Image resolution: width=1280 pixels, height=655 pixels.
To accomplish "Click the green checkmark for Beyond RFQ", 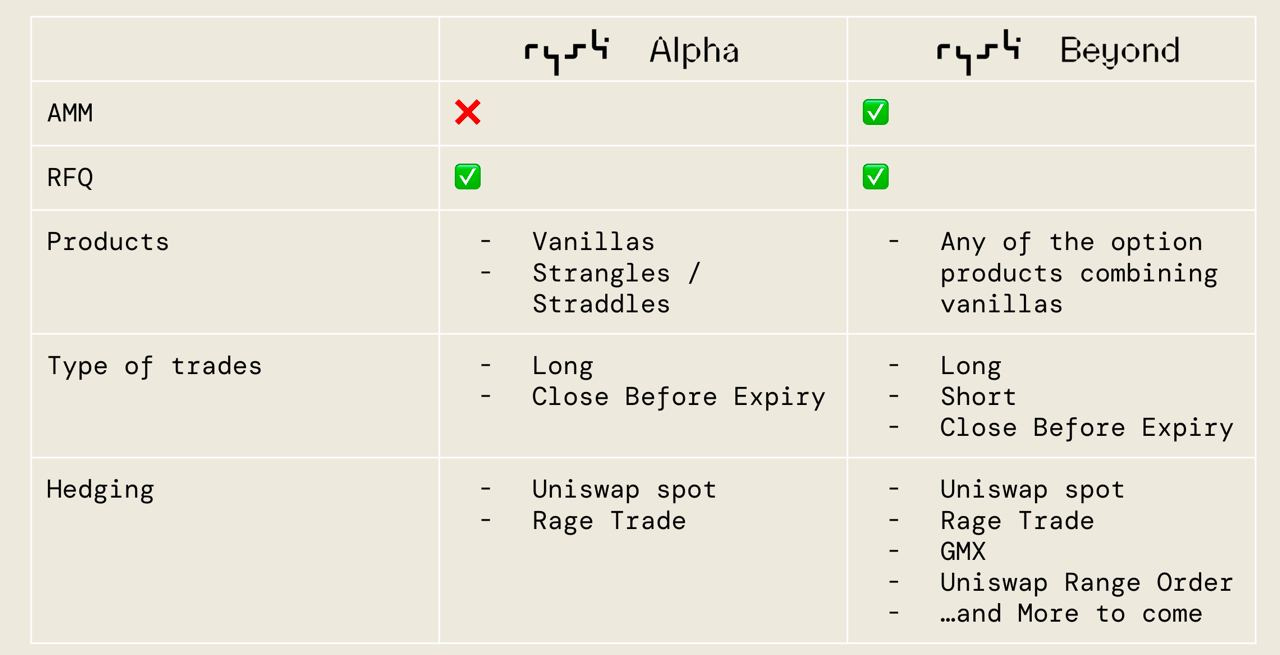I will tap(875, 177).
